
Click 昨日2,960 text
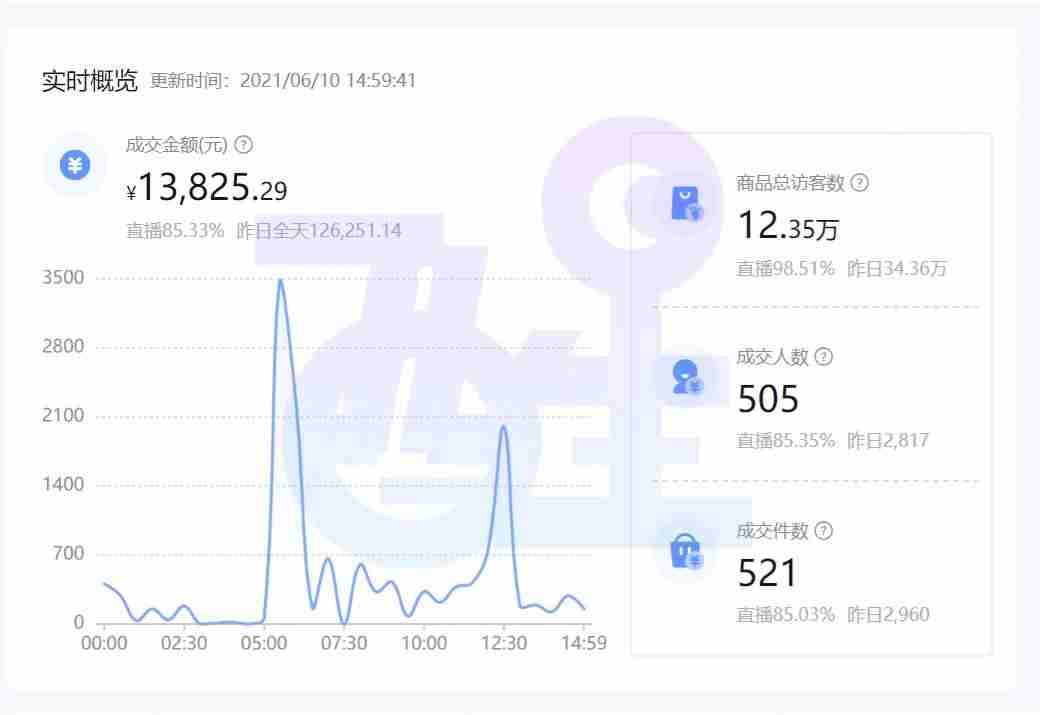click(888, 615)
